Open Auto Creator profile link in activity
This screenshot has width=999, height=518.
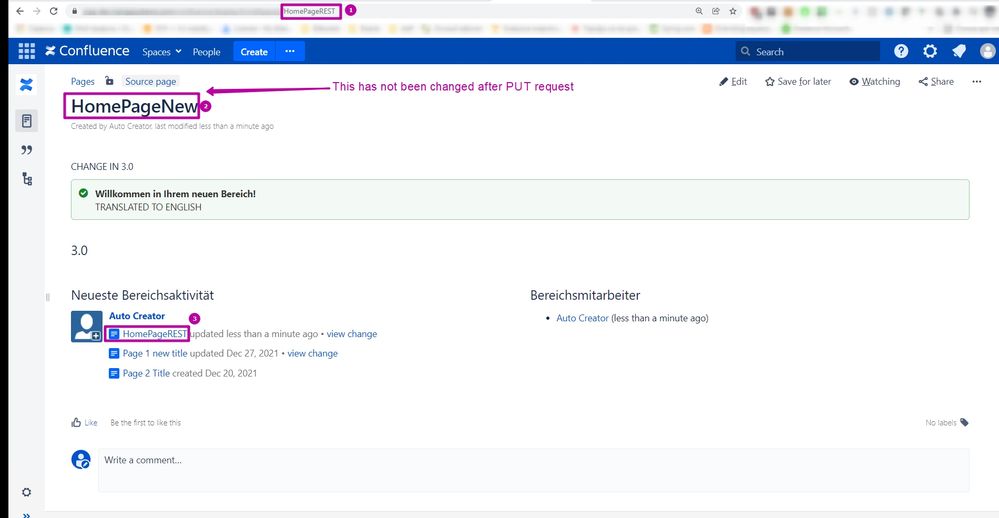pos(137,316)
